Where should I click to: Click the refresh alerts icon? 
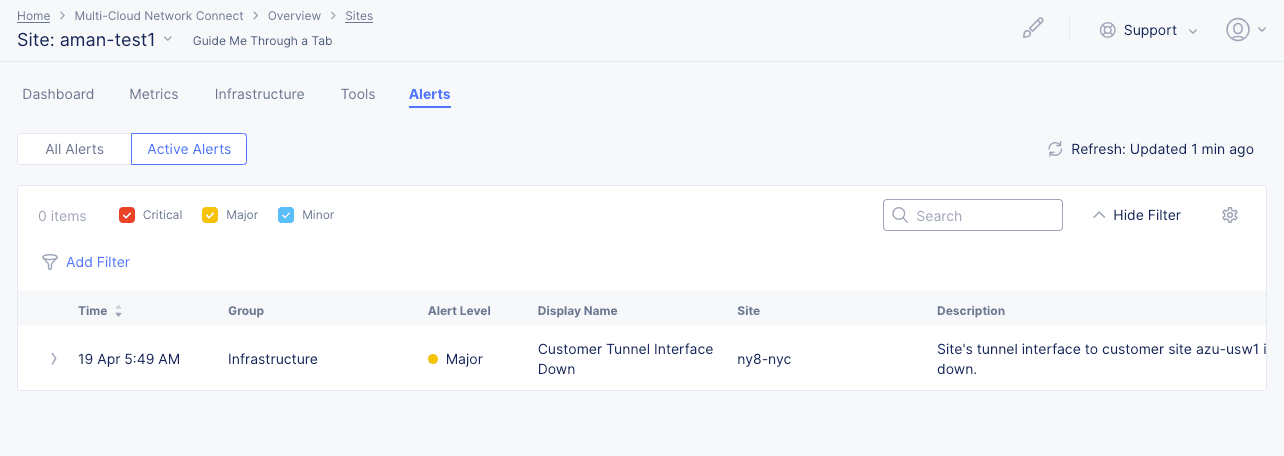coord(1055,149)
